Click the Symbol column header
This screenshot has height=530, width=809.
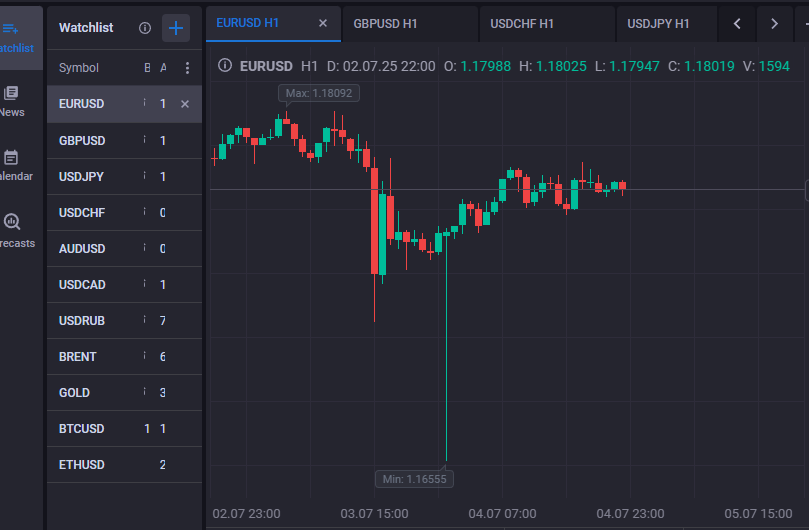[79, 68]
